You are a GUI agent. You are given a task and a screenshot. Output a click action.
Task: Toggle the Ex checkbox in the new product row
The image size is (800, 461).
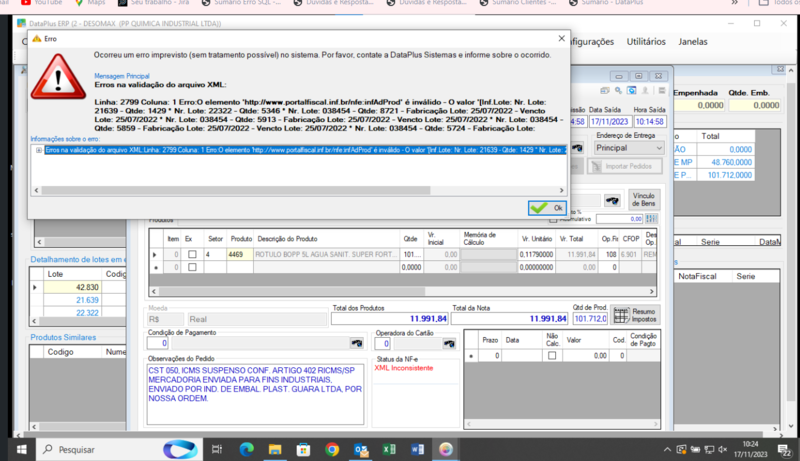(192, 267)
